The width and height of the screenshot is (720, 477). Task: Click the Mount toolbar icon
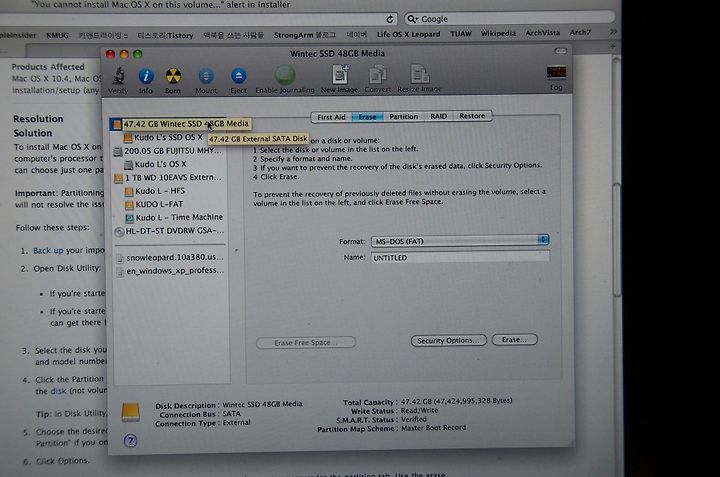pyautogui.click(x=206, y=76)
